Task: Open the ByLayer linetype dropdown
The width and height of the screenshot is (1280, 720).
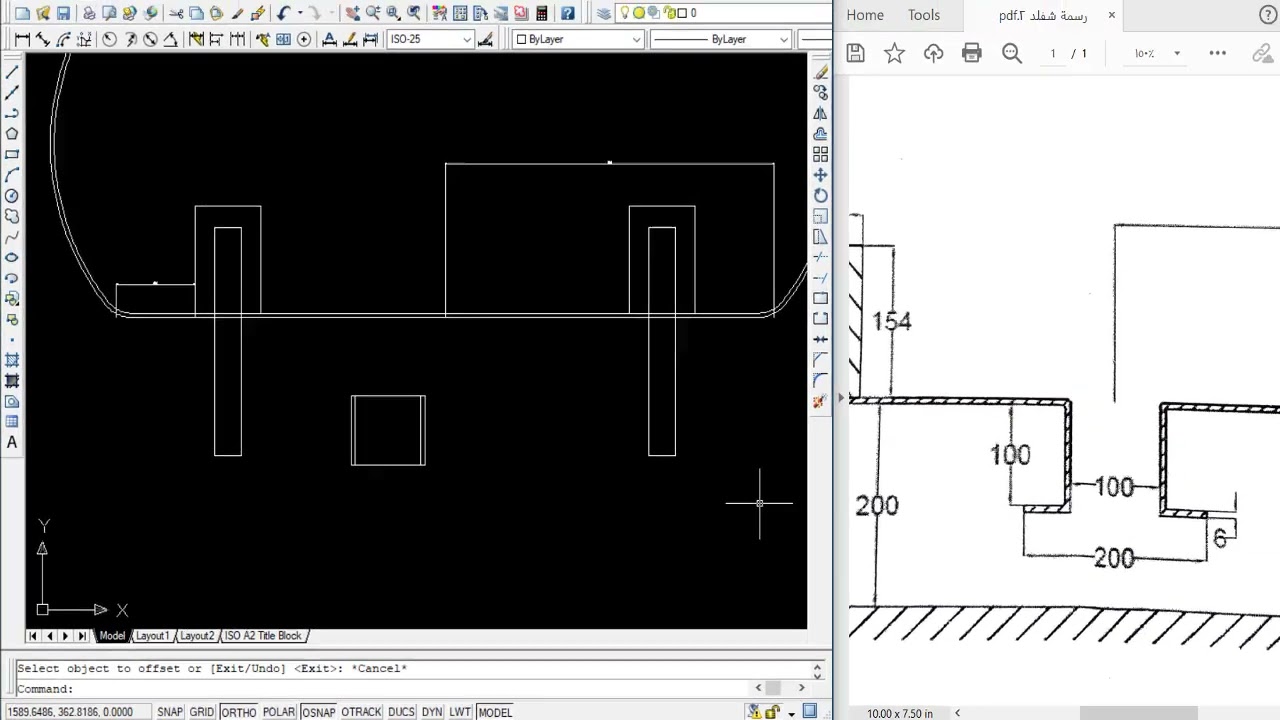Action: [x=783, y=39]
